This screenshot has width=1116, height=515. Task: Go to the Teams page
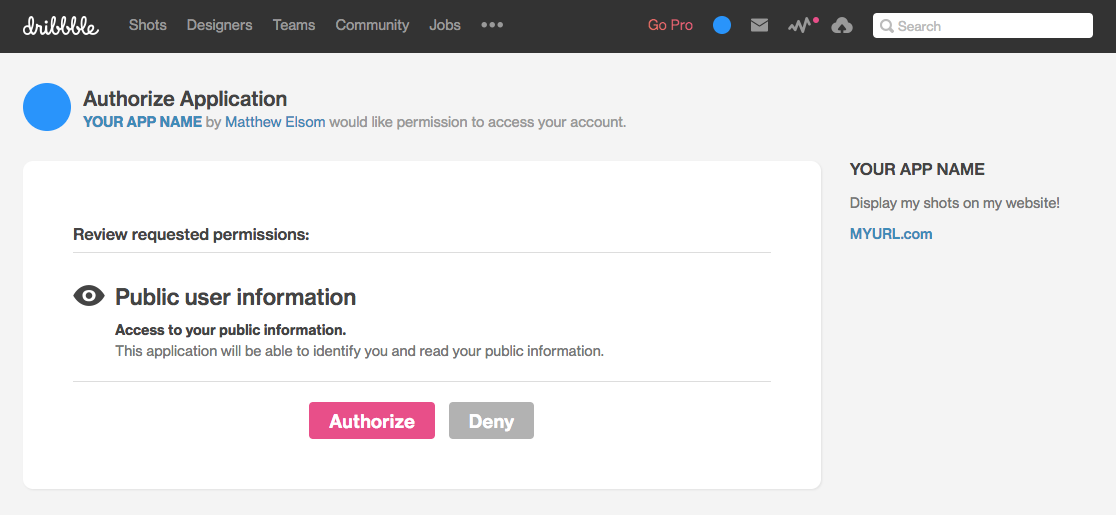point(294,25)
